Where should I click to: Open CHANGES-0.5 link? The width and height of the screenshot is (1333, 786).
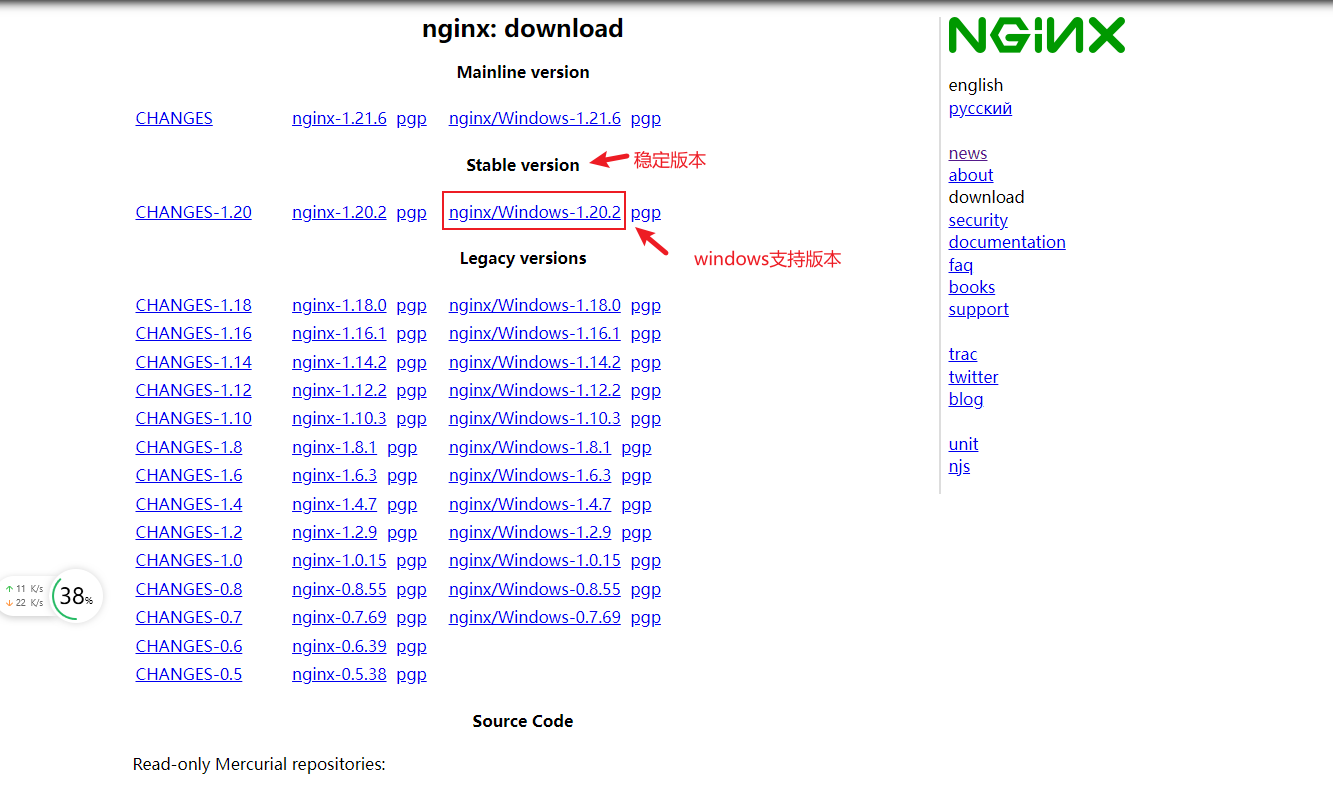pos(189,674)
